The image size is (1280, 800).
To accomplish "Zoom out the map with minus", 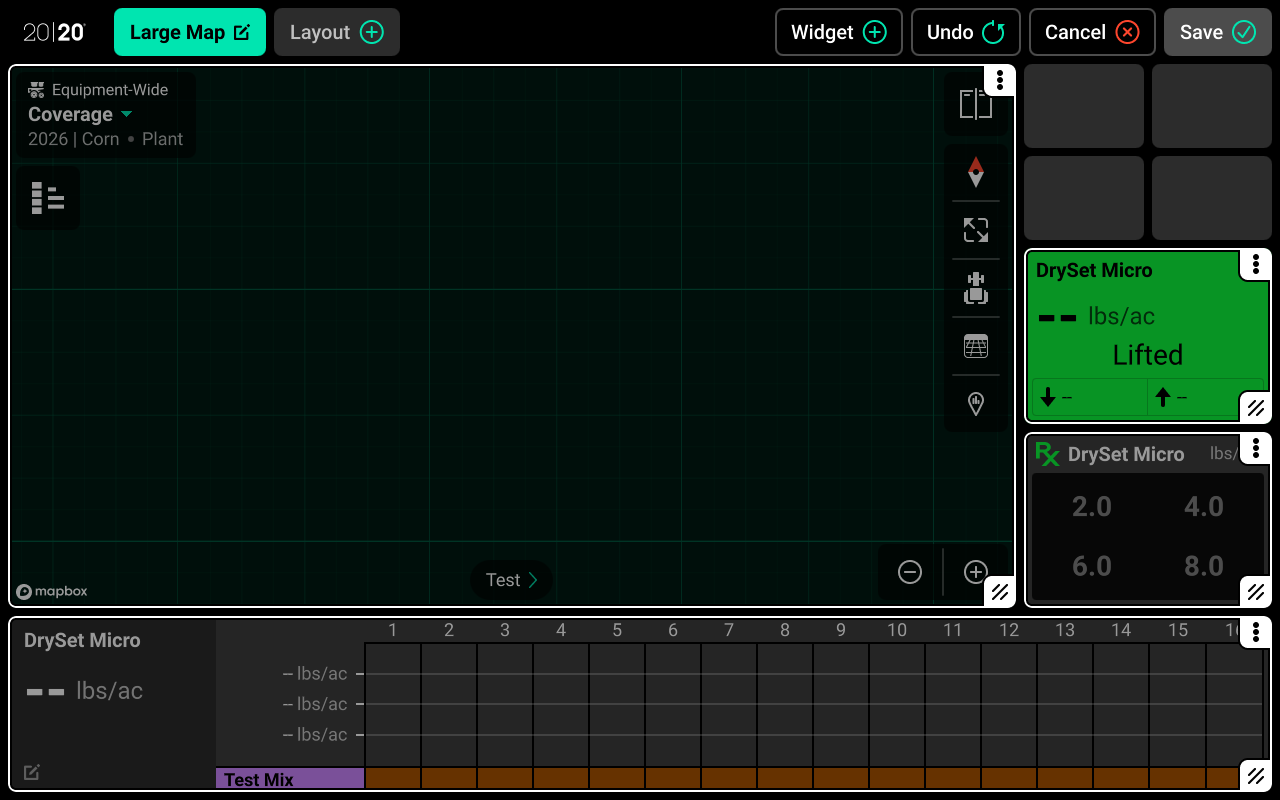I will point(909,572).
